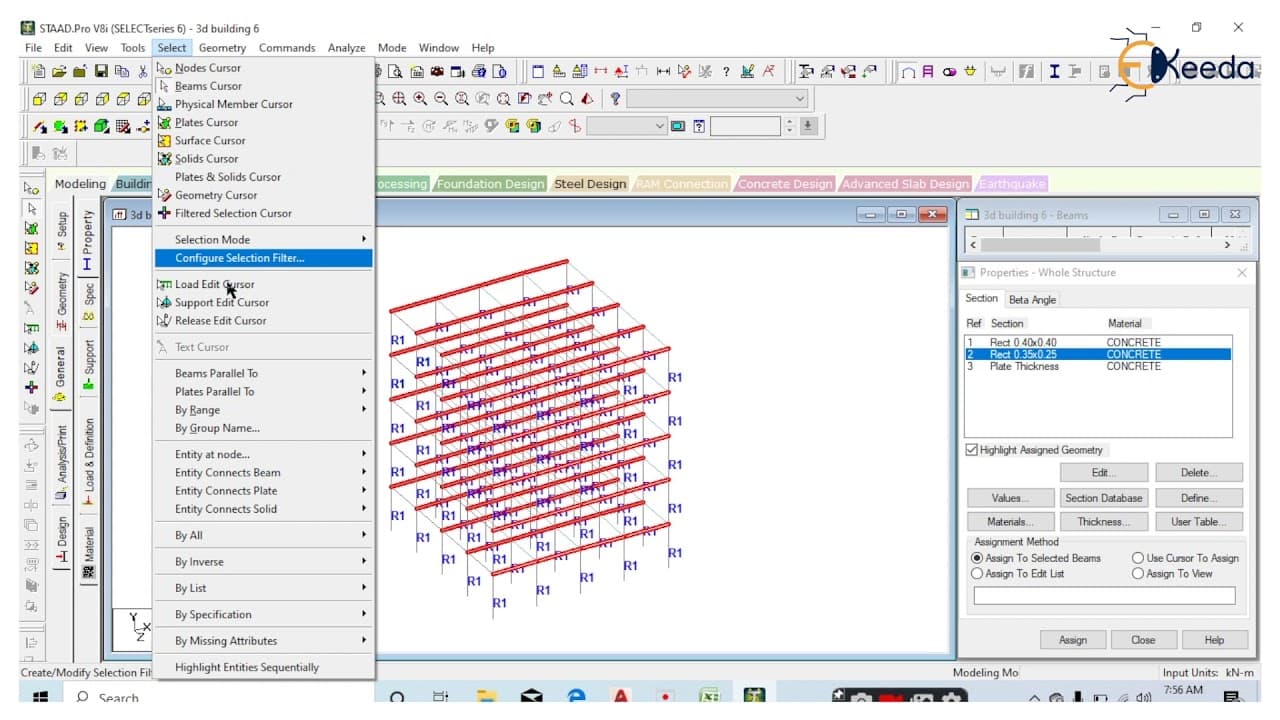Open the Excel icon on the taskbar
Screen dimensions: 1280x720
pyautogui.click(x=710, y=697)
